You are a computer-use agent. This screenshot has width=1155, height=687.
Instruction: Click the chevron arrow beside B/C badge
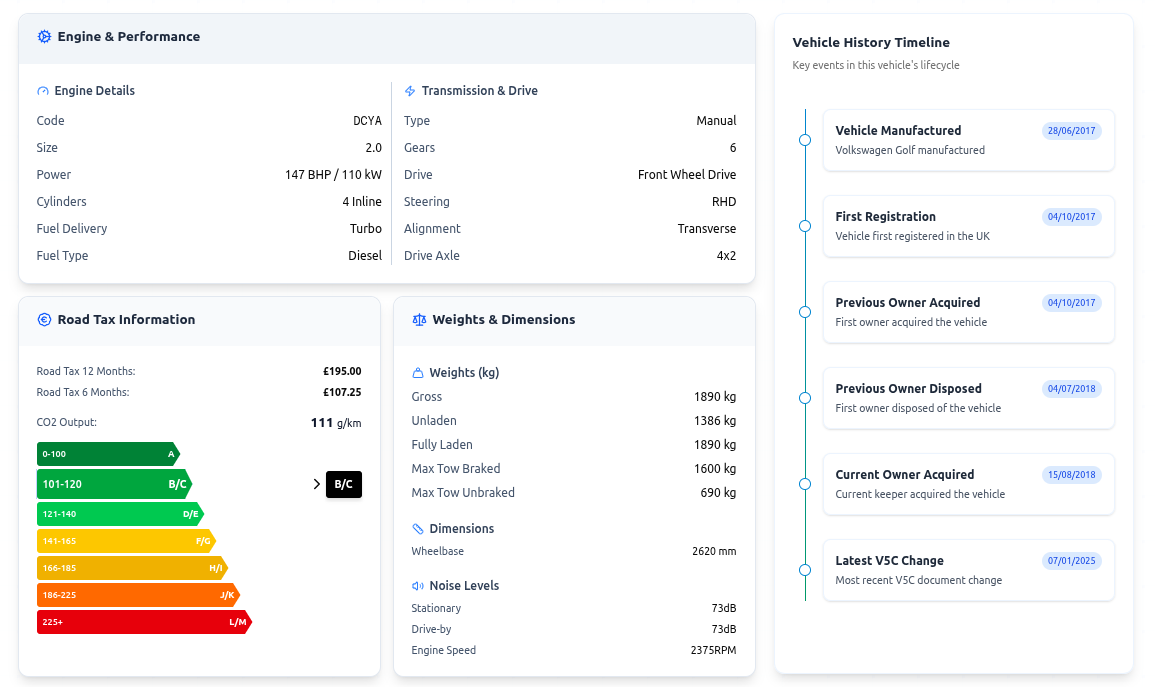(x=317, y=485)
